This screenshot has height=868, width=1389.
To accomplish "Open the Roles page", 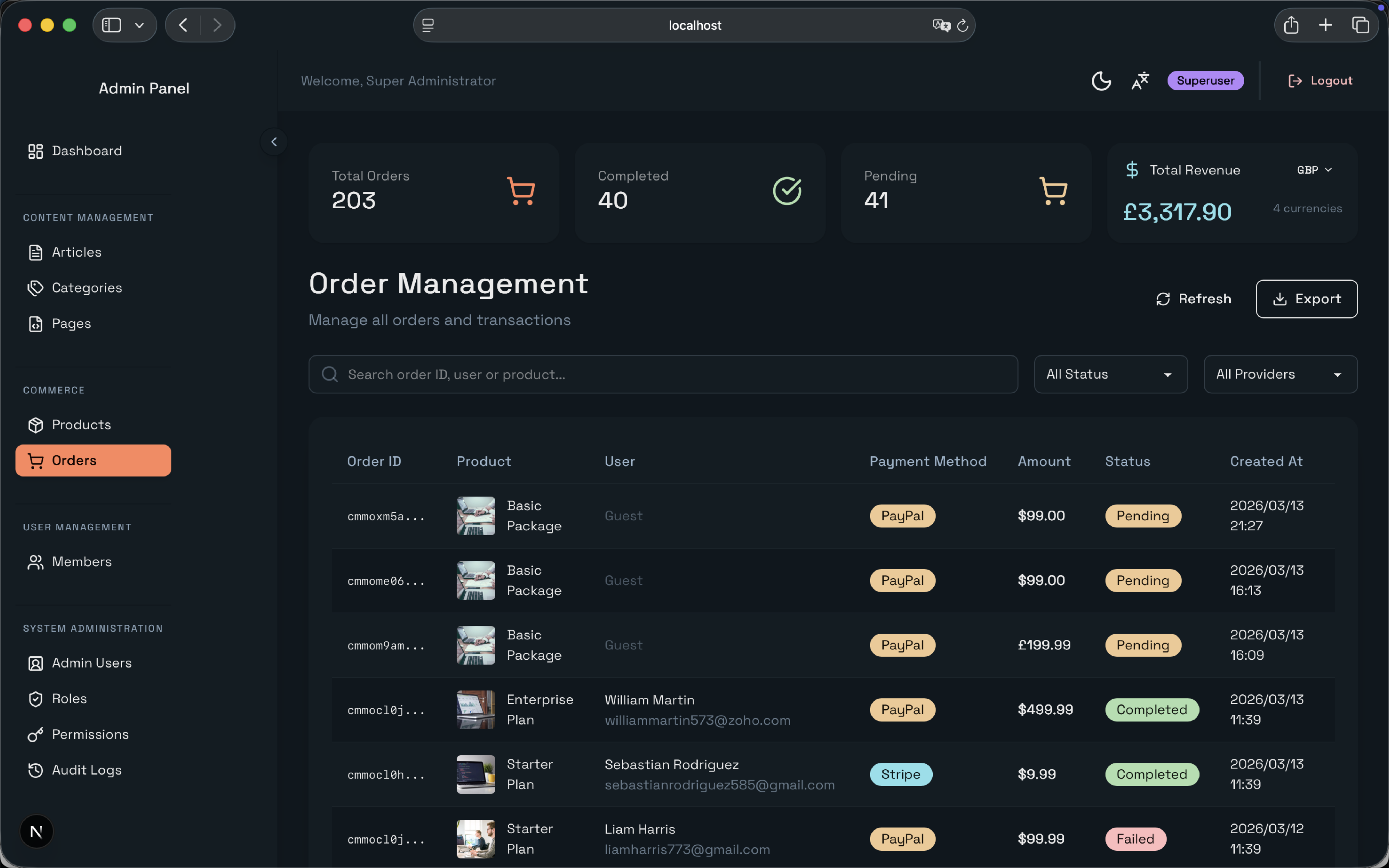I will coord(94,699).
